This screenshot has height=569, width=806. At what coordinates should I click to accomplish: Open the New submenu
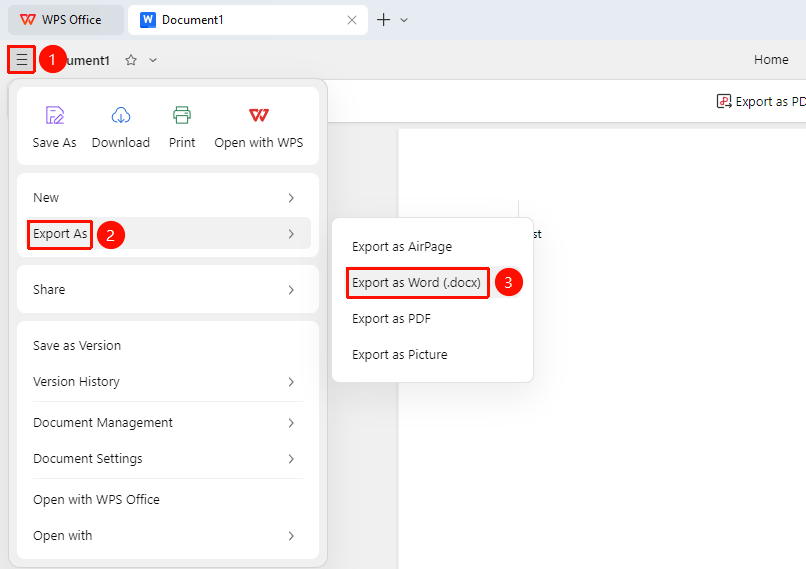[x=168, y=198]
